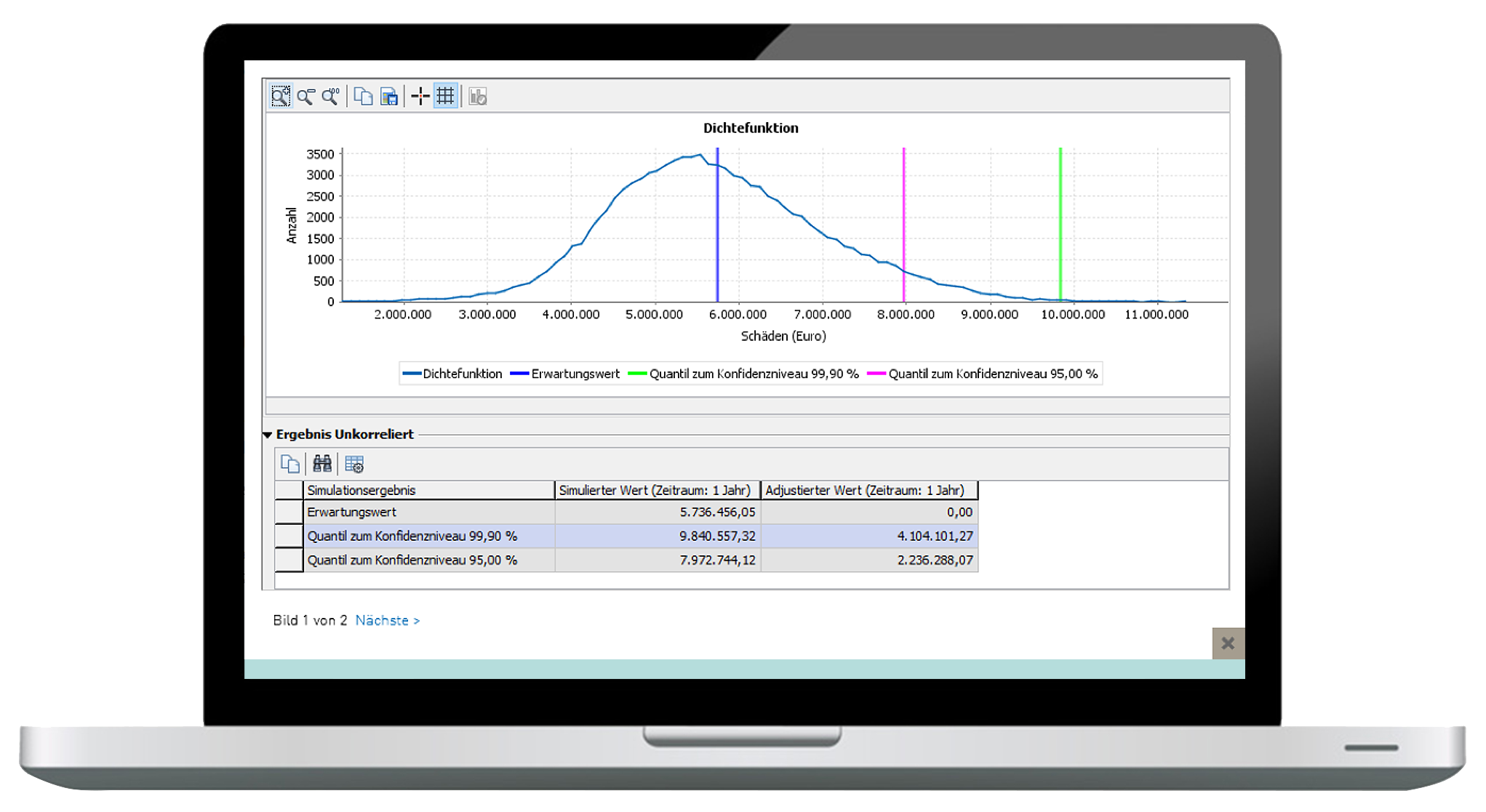Image resolution: width=1486 pixels, height=812 pixels.
Task: Click the chart properties bar icon
Action: 477,96
